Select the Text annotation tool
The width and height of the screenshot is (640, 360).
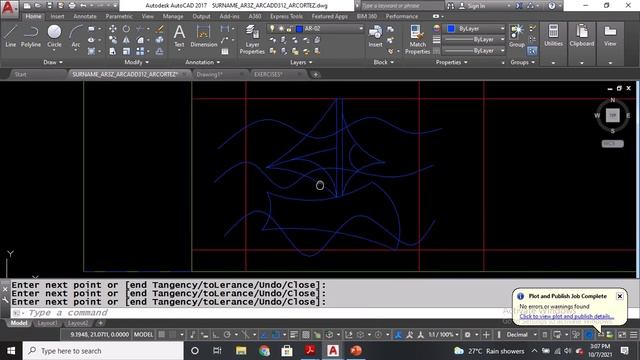tap(179, 36)
